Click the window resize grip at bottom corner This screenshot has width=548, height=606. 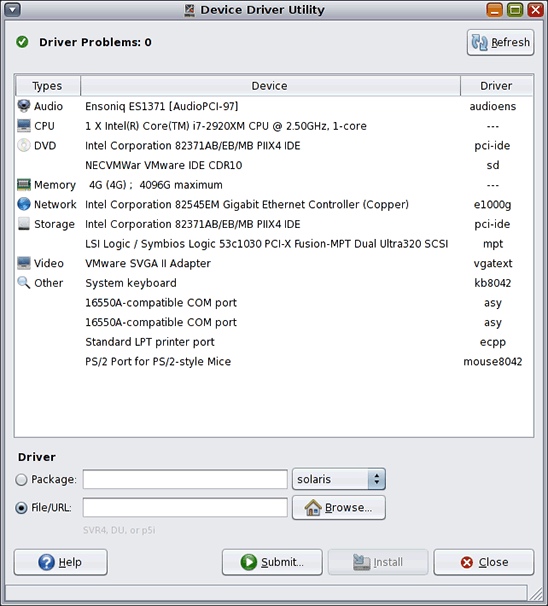tap(536, 593)
